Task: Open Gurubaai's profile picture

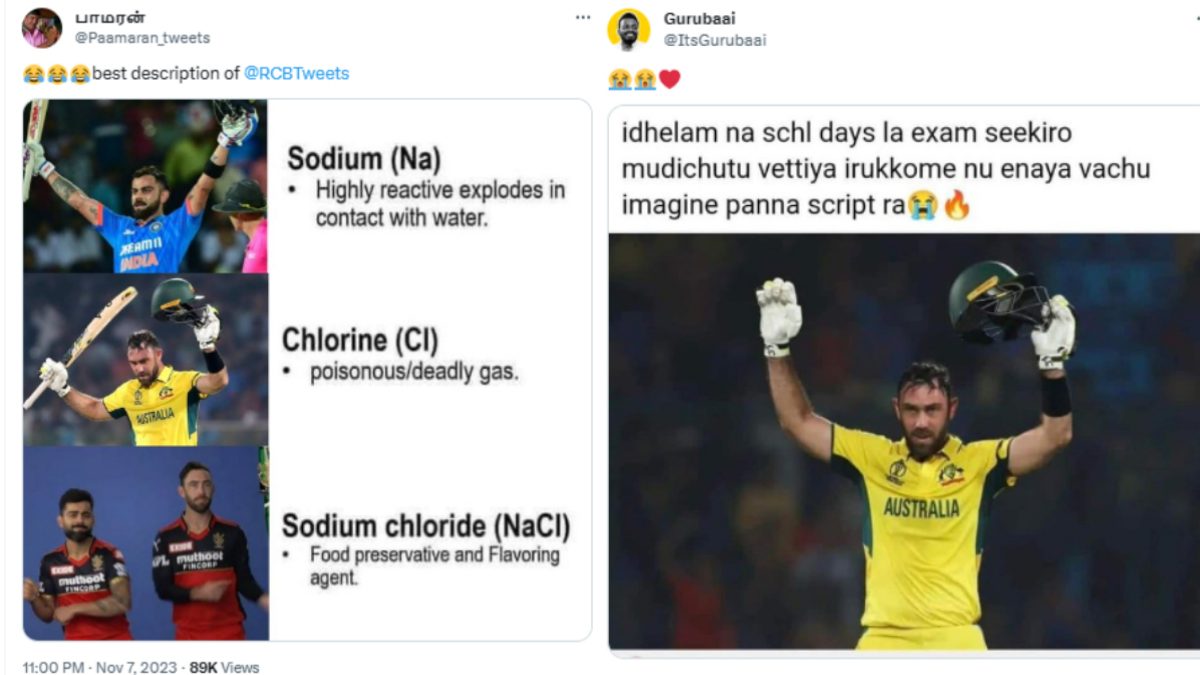Action: [x=628, y=29]
